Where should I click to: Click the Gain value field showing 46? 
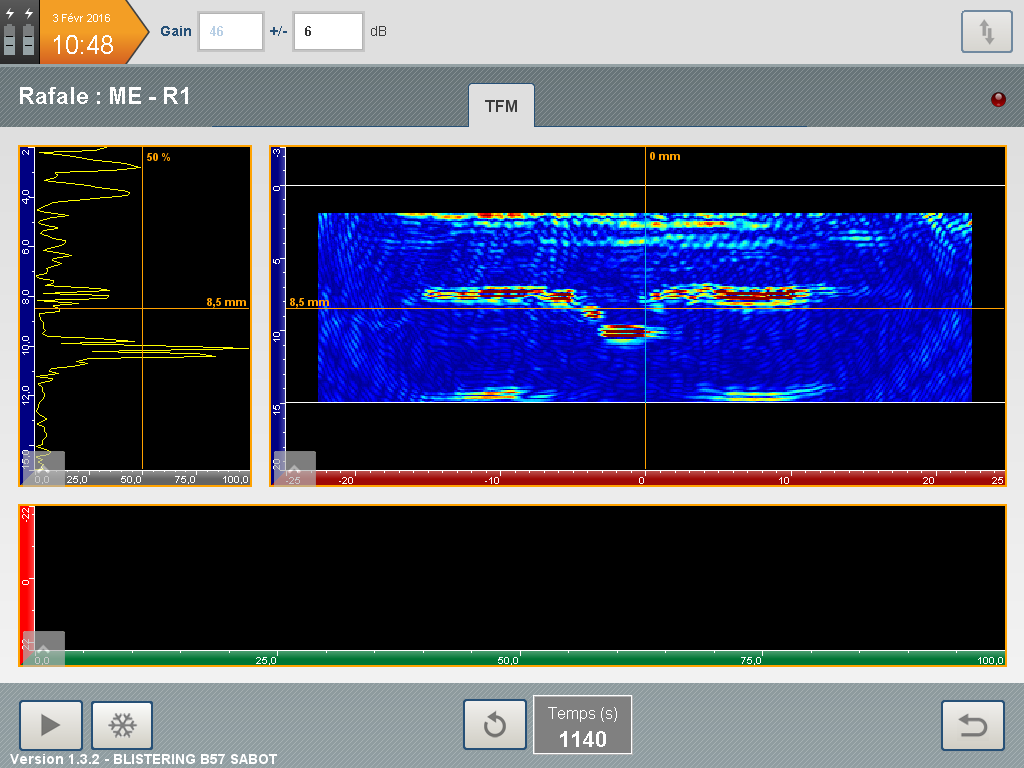click(231, 32)
